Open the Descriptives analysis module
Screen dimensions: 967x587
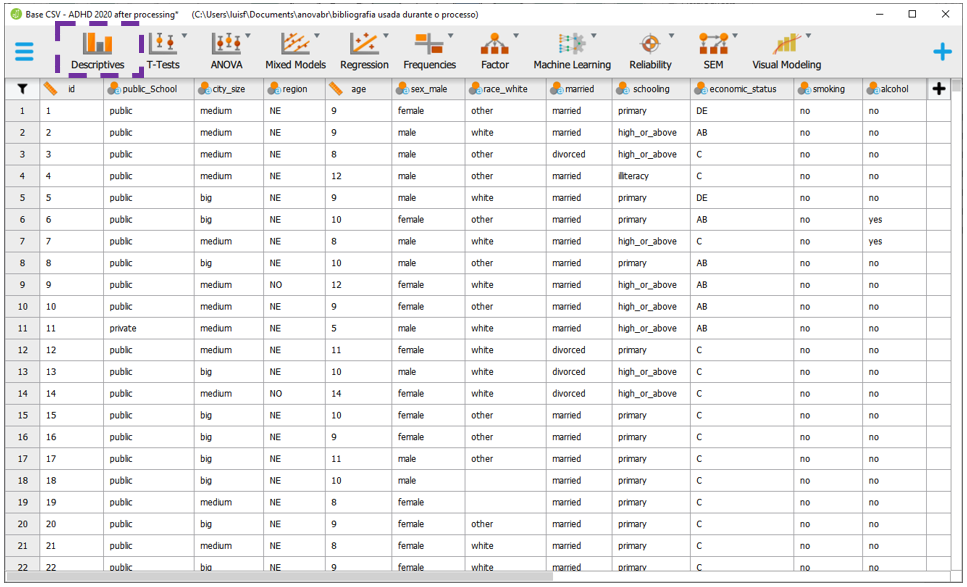(x=97, y=50)
